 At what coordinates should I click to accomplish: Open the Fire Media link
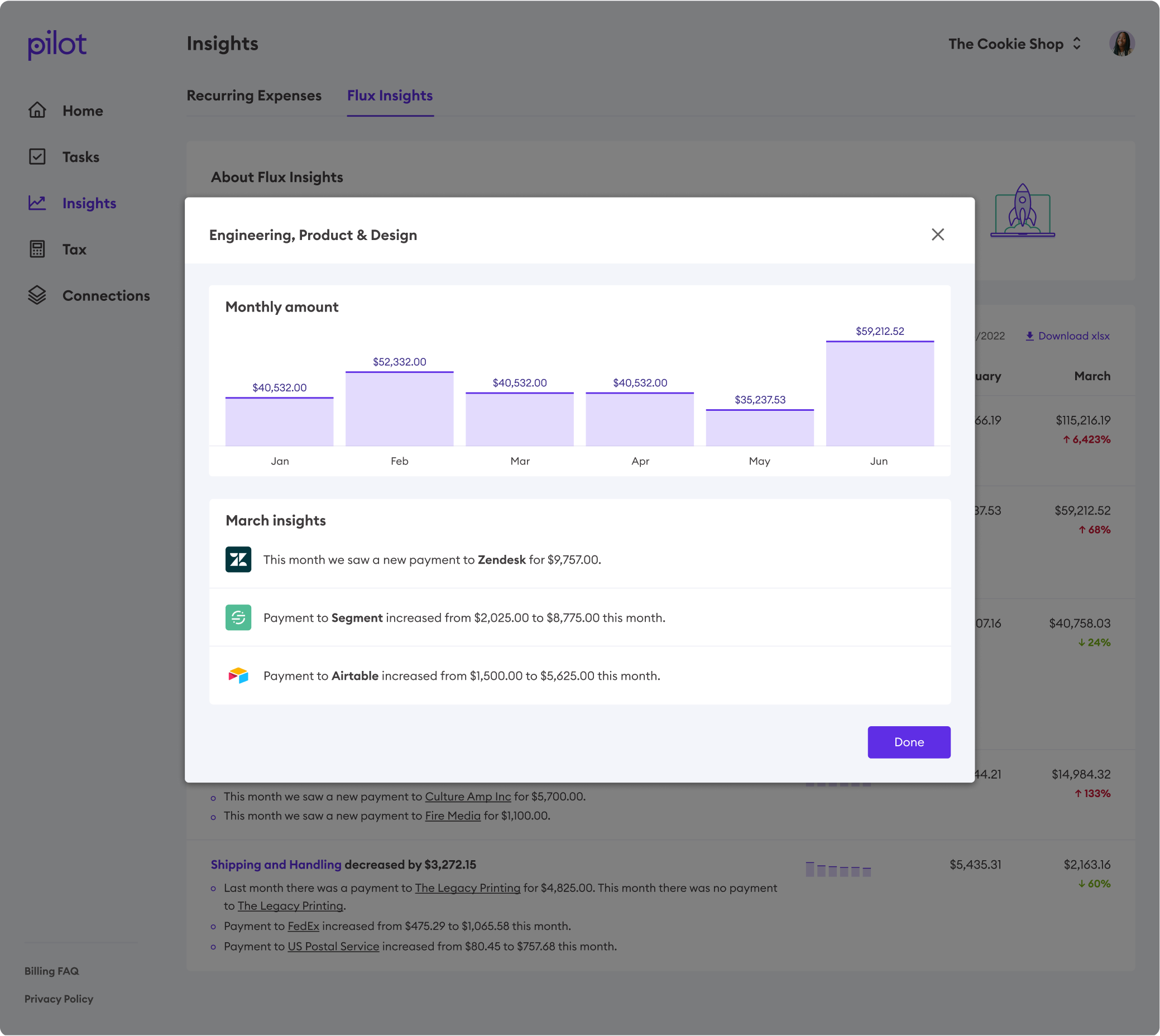453,816
